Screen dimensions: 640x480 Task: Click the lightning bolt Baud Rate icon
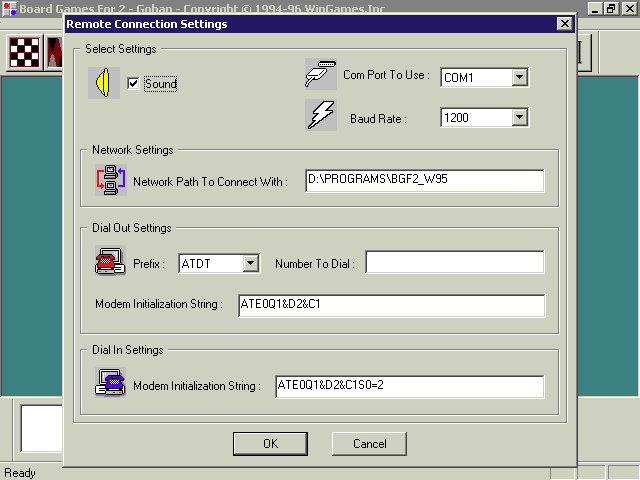tap(320, 116)
